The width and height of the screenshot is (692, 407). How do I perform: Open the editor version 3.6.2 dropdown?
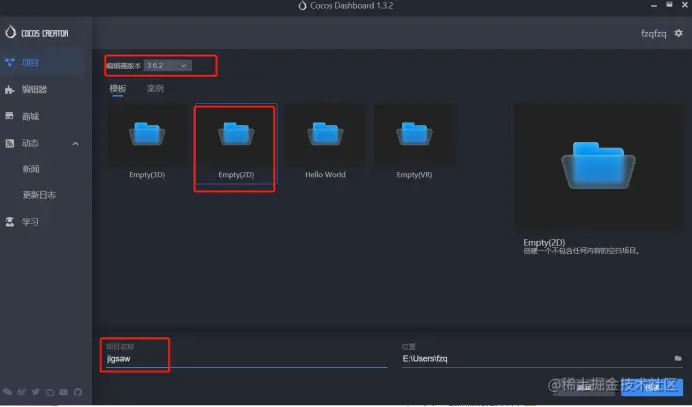(x=167, y=65)
